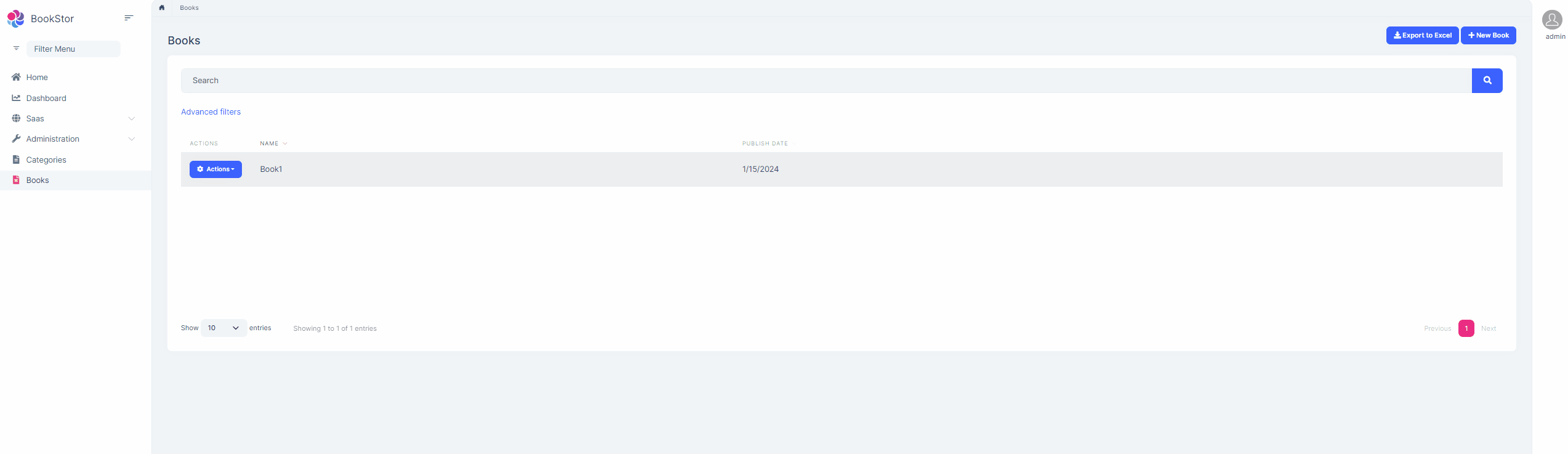Click the BookStor logo icon
The width and height of the screenshot is (1568, 454).
[15, 18]
